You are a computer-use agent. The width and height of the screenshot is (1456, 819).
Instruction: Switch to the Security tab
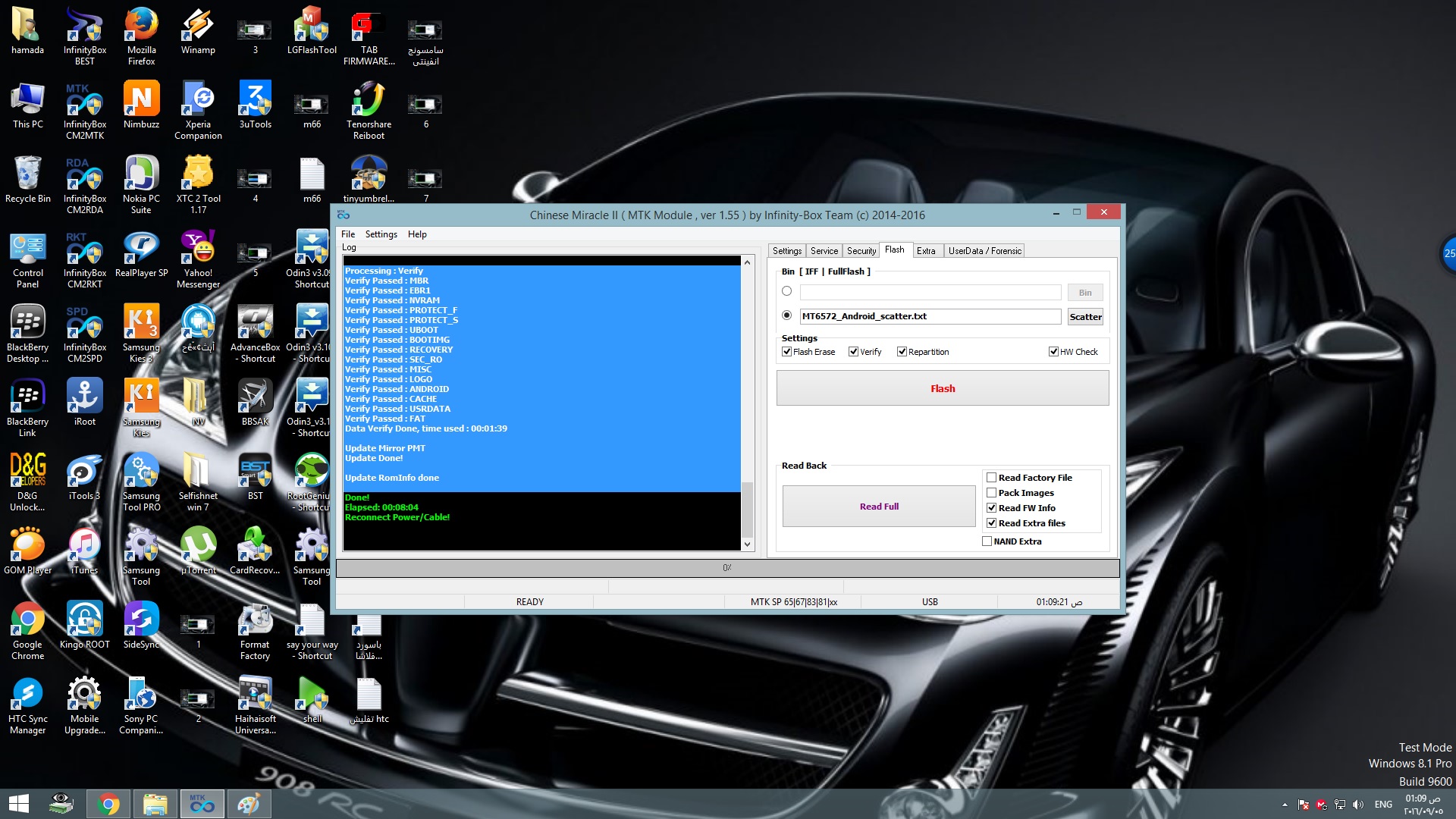[x=861, y=251]
